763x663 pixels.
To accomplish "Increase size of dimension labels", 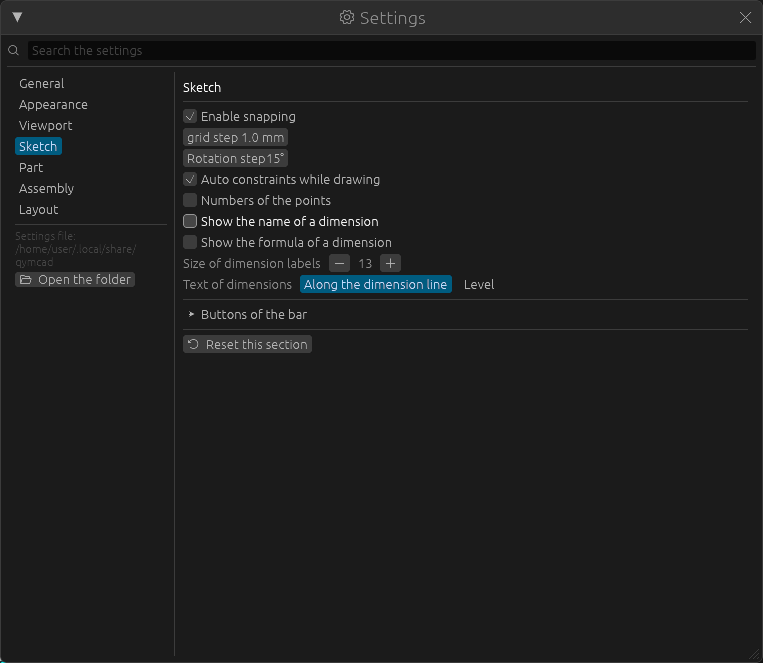I will tap(390, 263).
